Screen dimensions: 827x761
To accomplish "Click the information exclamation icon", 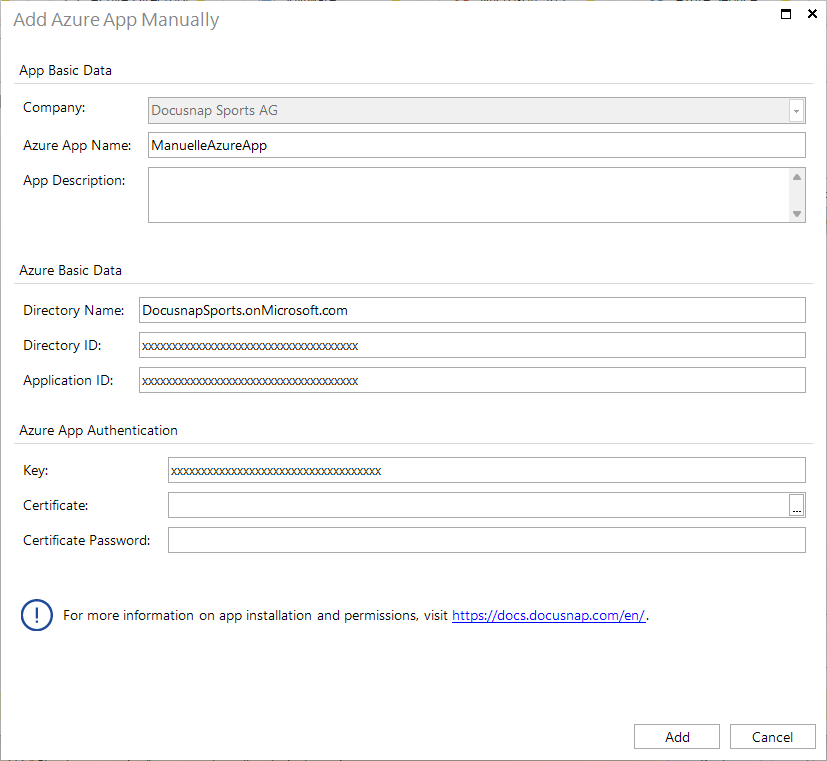I will click(37, 615).
